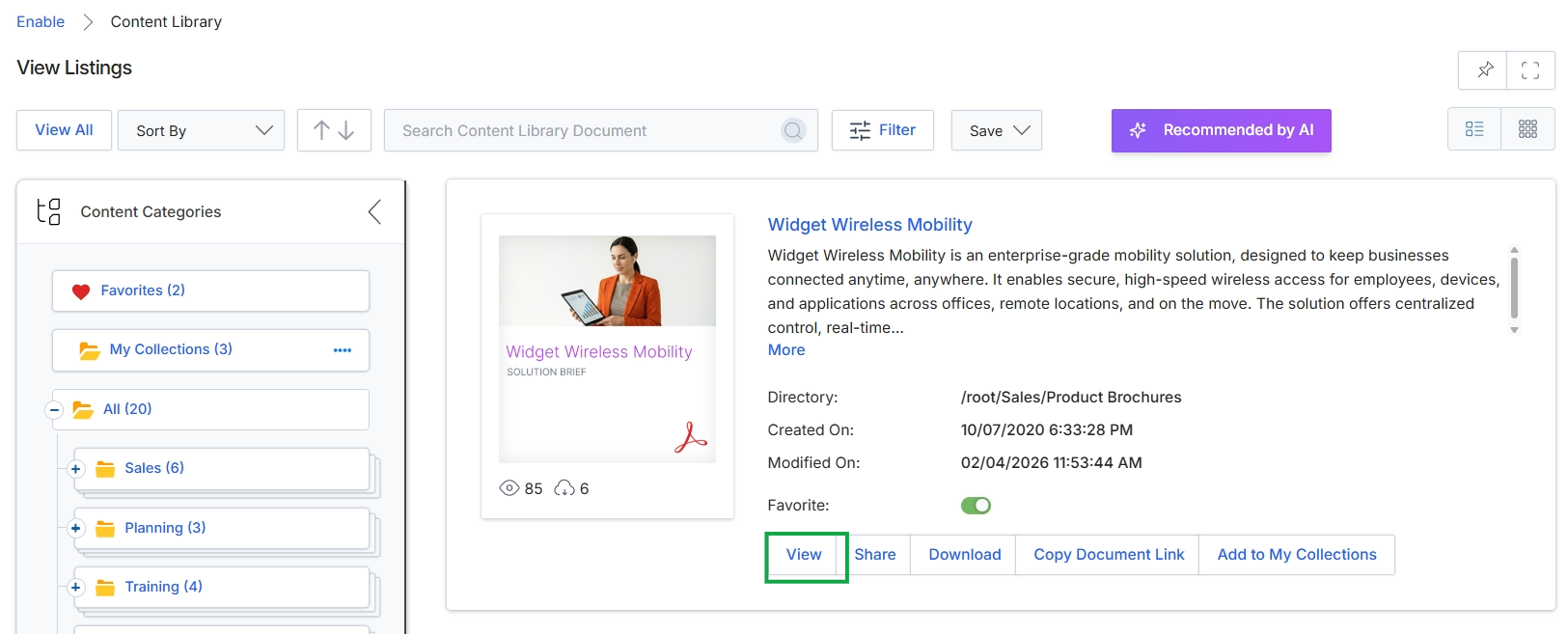Click the eye views count icon
Viewport: 1568px width, 634px height.
pyautogui.click(x=509, y=488)
